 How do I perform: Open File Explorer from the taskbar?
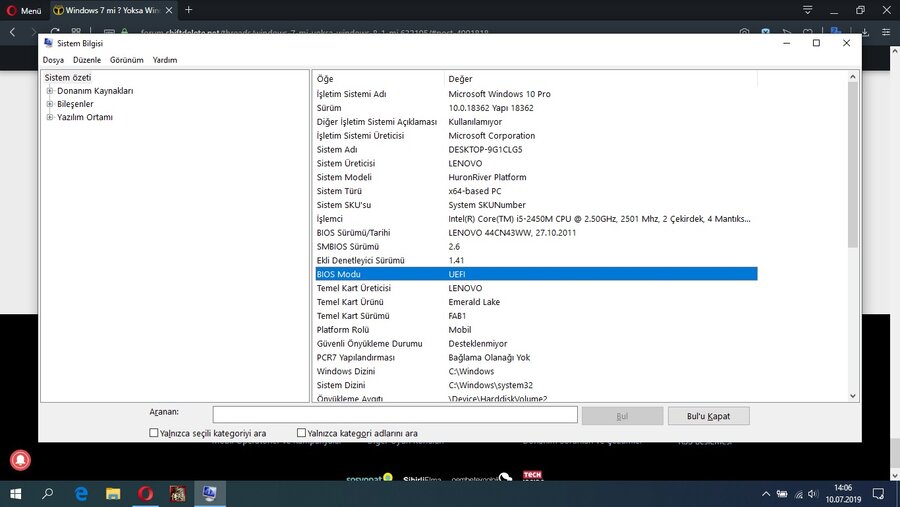point(113,494)
